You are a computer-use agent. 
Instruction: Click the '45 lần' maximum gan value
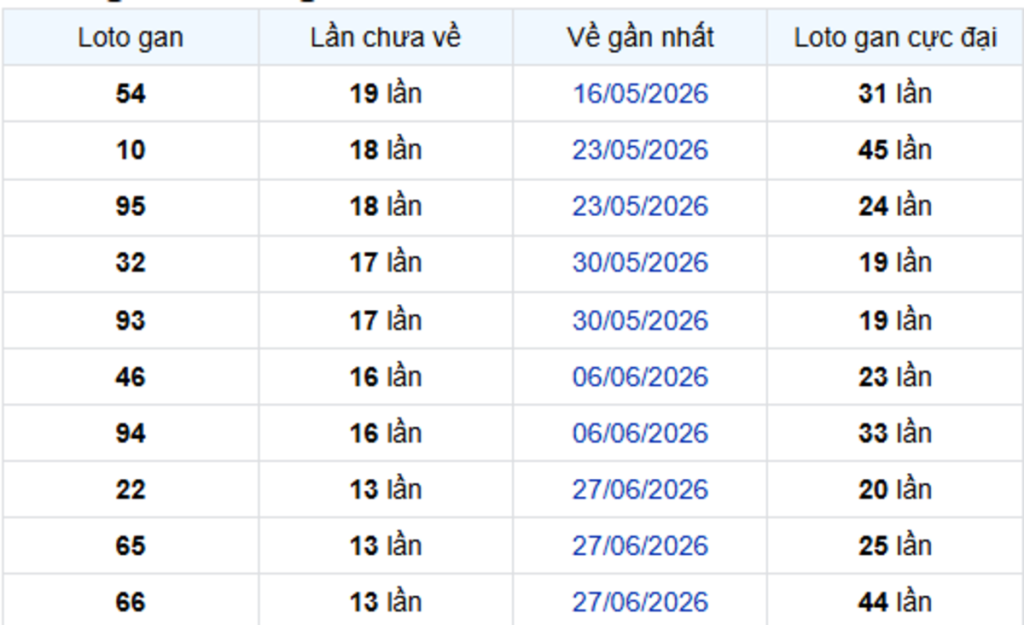point(895,150)
